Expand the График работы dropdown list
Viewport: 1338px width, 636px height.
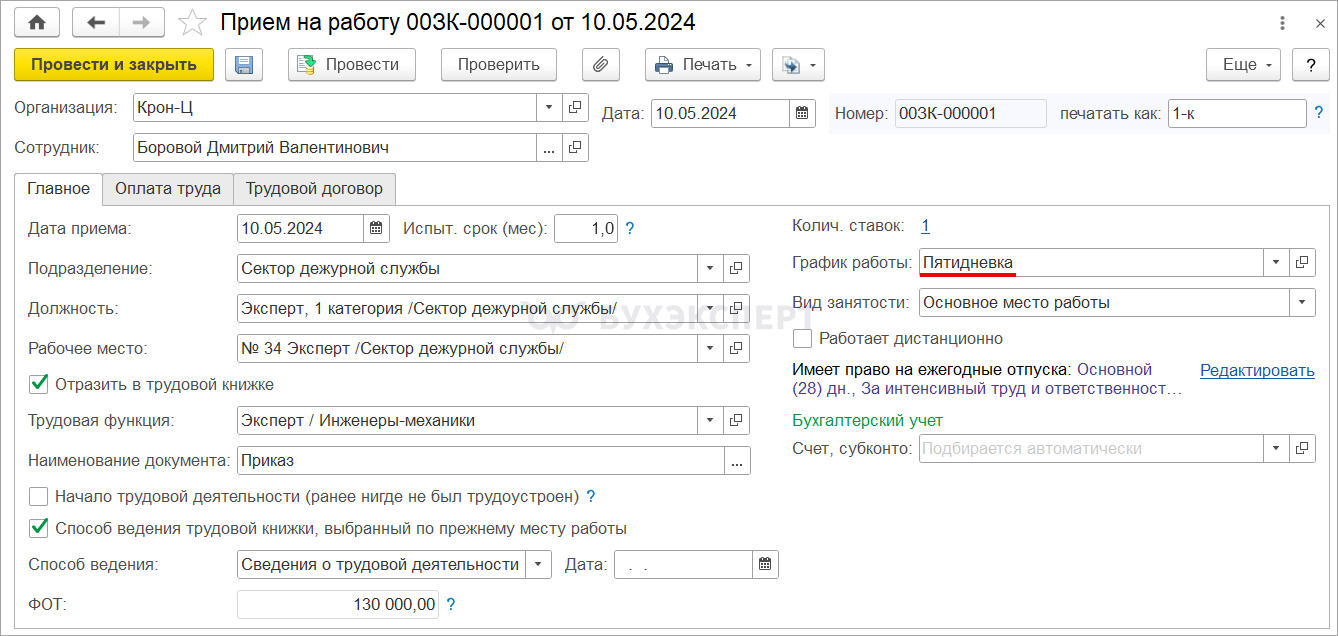(x=1275, y=262)
